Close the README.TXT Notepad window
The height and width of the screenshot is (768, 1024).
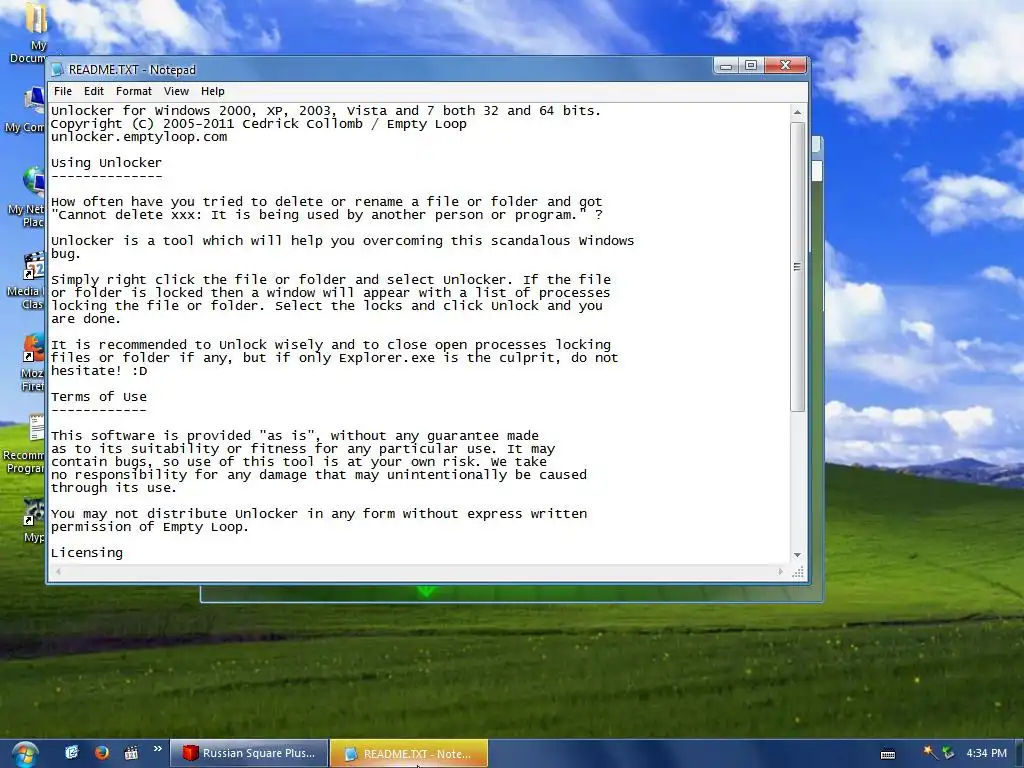coord(786,65)
